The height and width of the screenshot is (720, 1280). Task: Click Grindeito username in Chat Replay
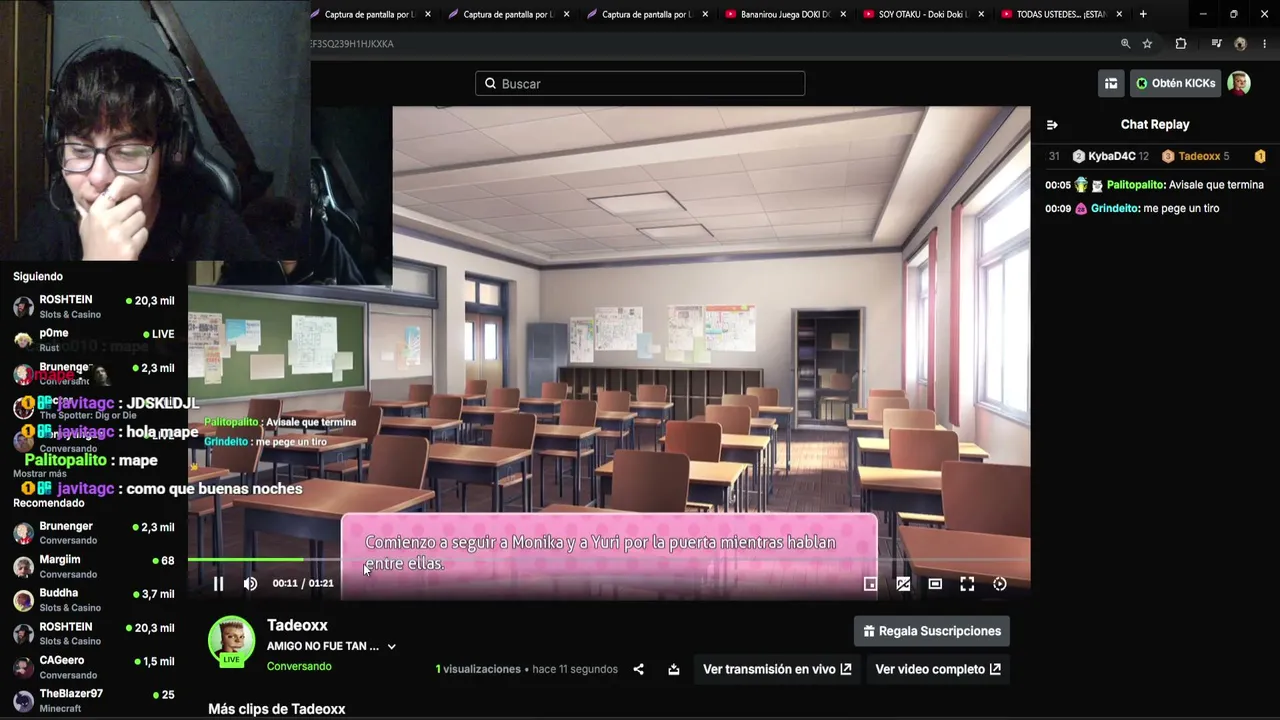(x=1115, y=209)
